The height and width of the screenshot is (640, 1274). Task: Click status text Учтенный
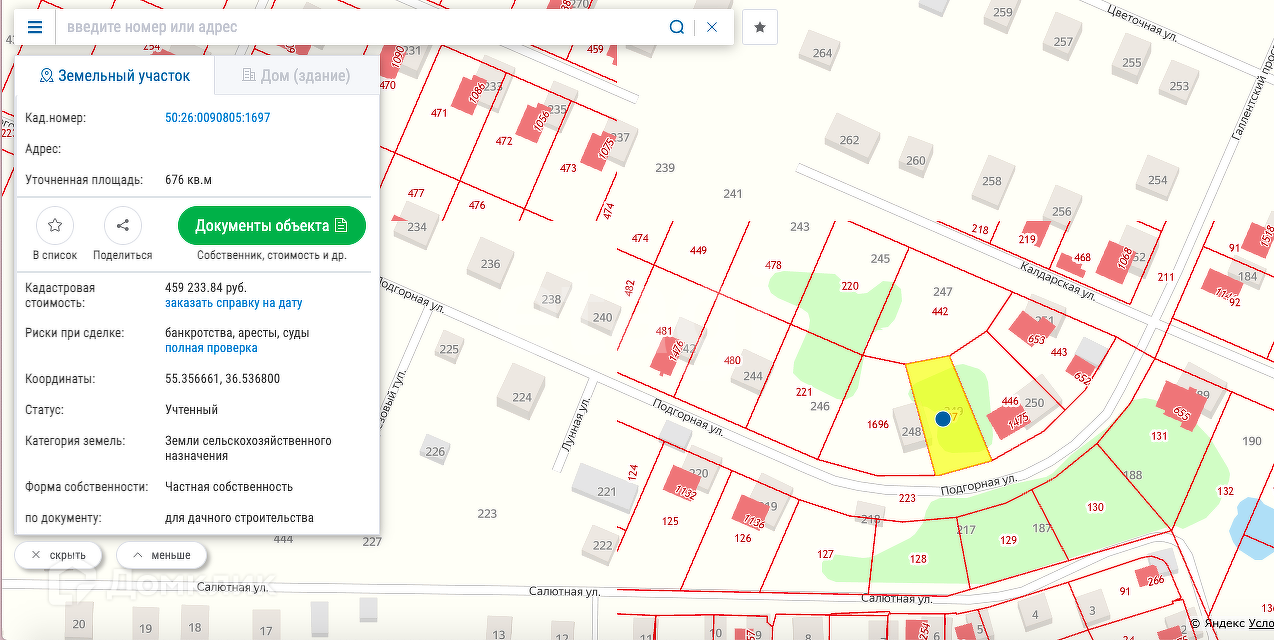point(191,410)
